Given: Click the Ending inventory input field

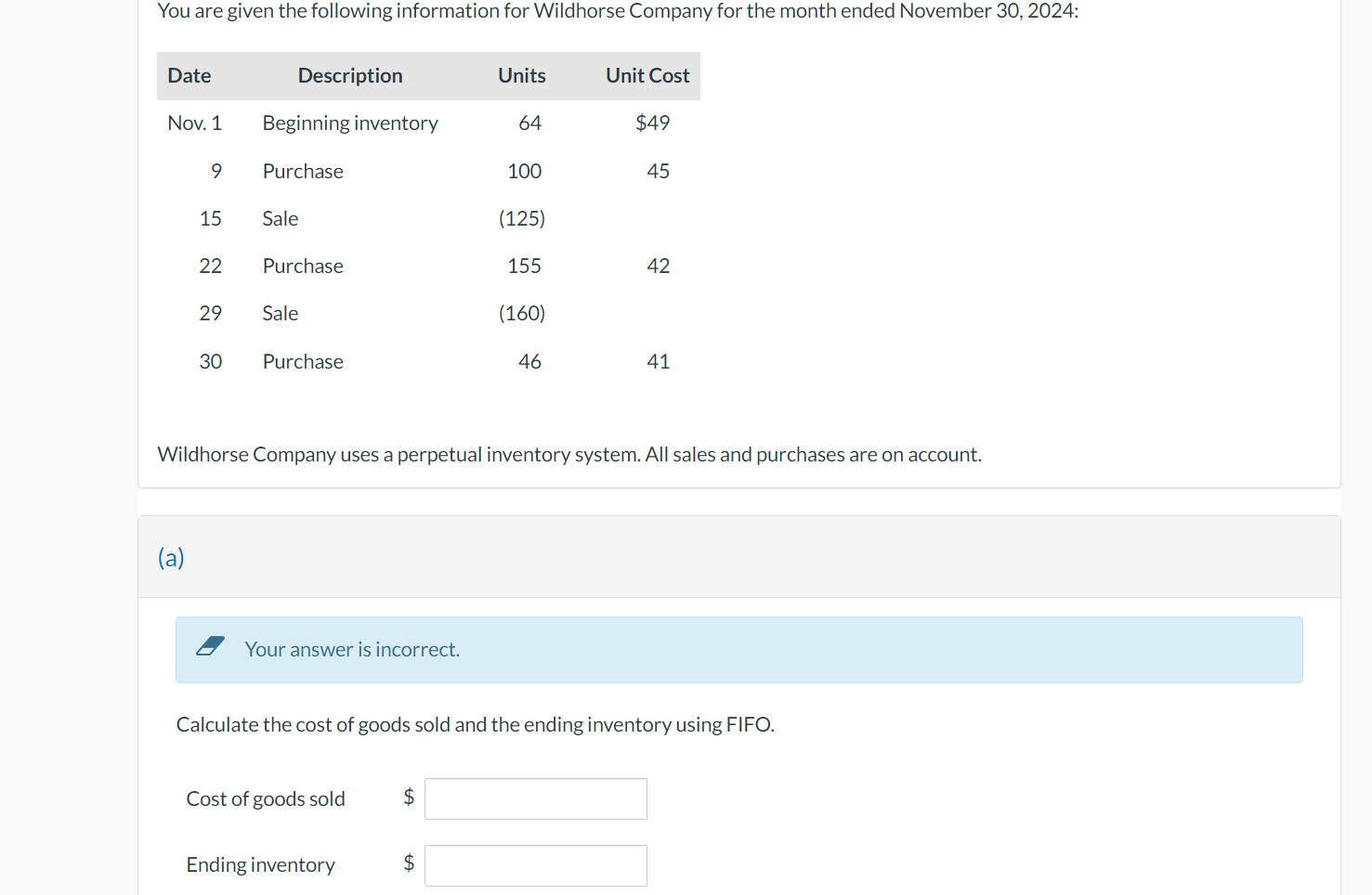Looking at the screenshot, I should pos(536,865).
